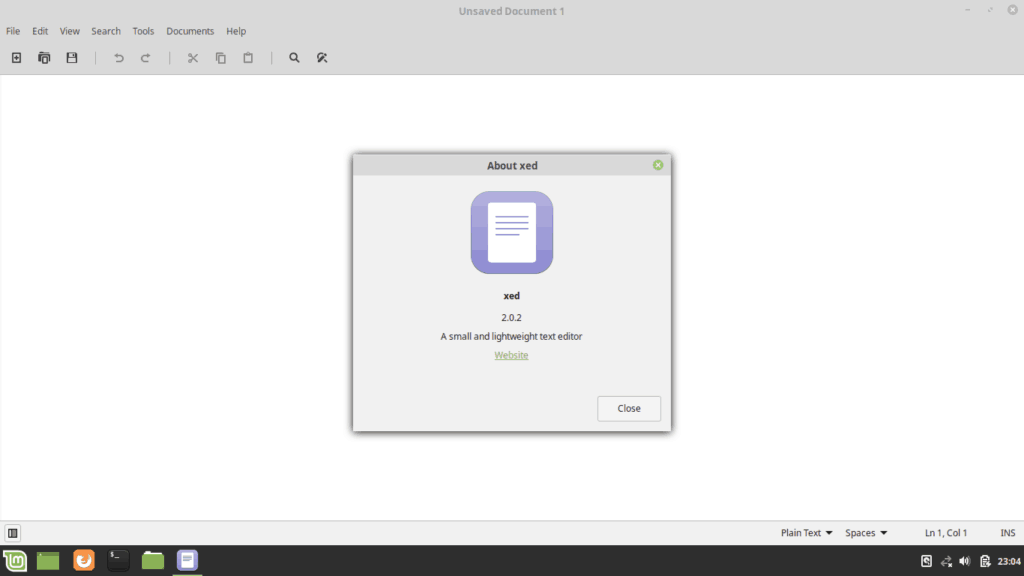
Task: Open the Linux Mint start menu
Action: [x=15, y=560]
